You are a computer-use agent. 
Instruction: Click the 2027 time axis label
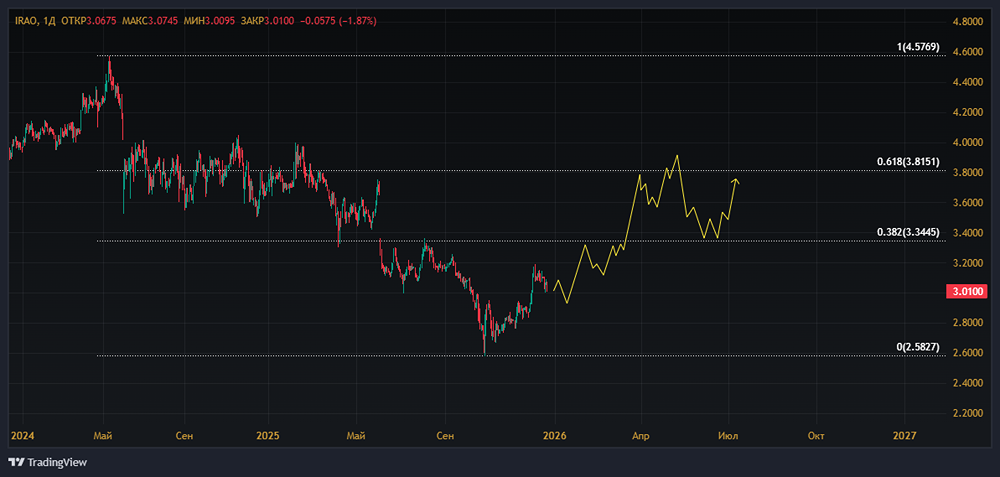tap(904, 436)
